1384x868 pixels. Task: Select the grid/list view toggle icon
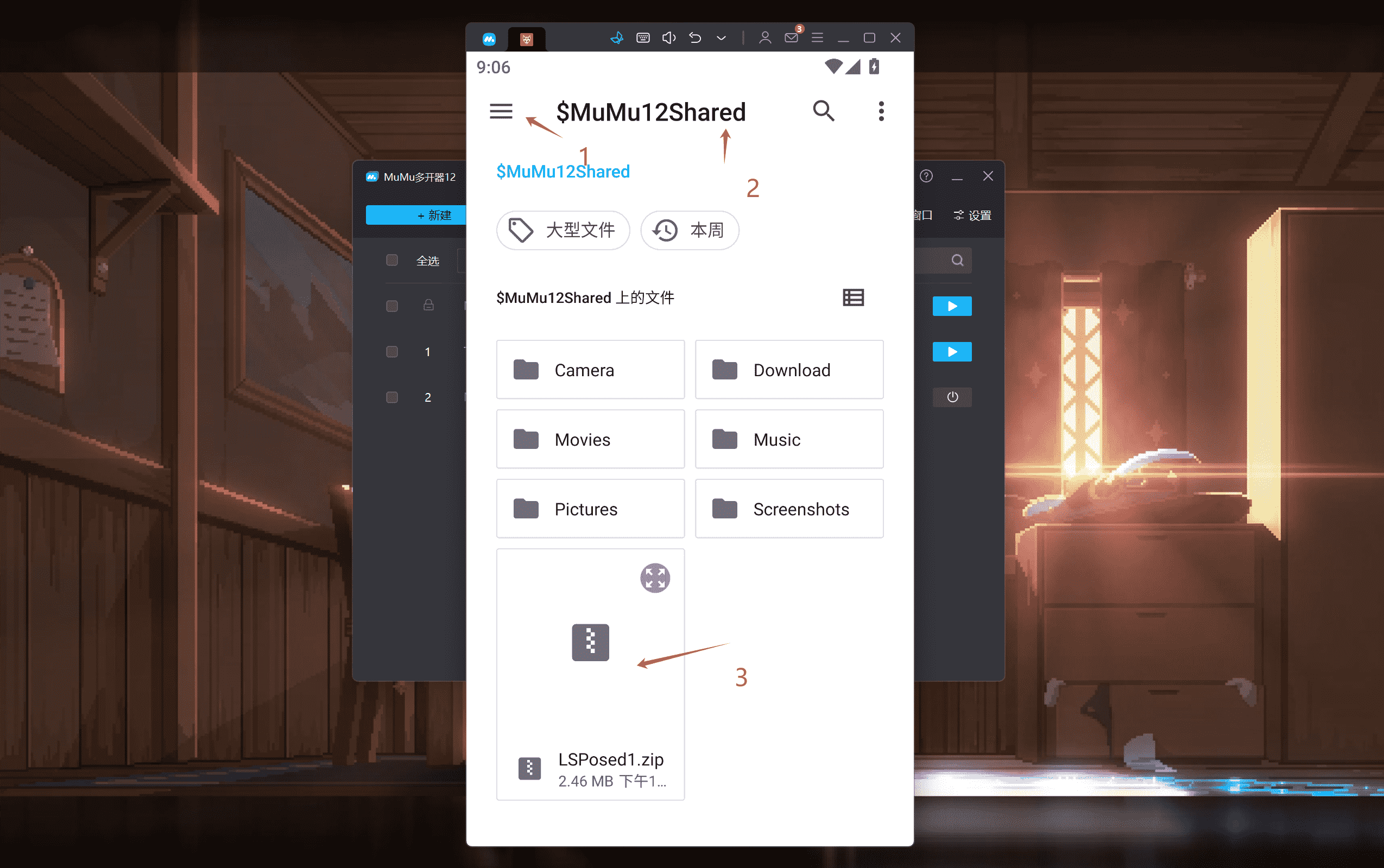pyautogui.click(x=854, y=297)
